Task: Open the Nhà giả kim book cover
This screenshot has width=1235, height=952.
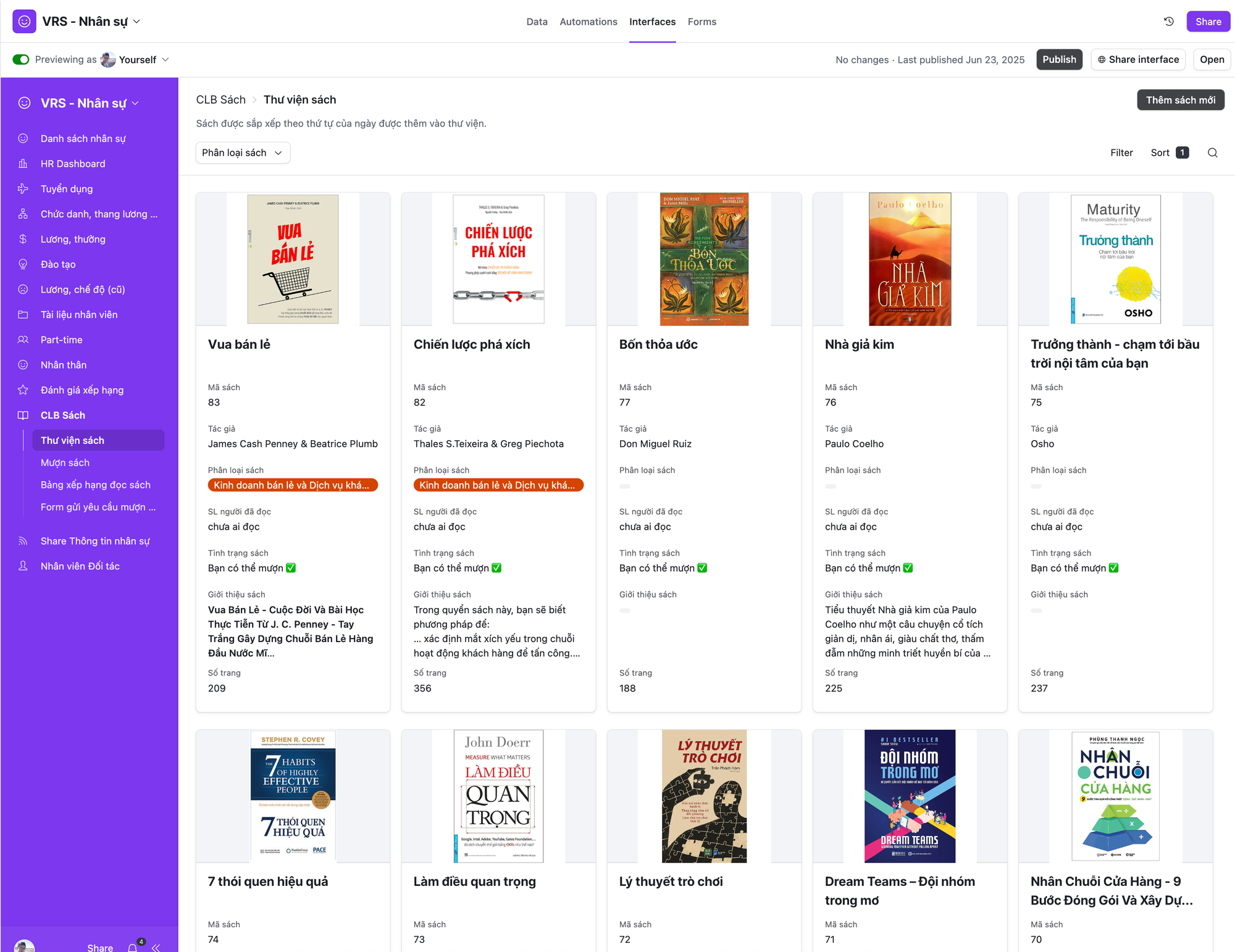Action: (x=910, y=259)
